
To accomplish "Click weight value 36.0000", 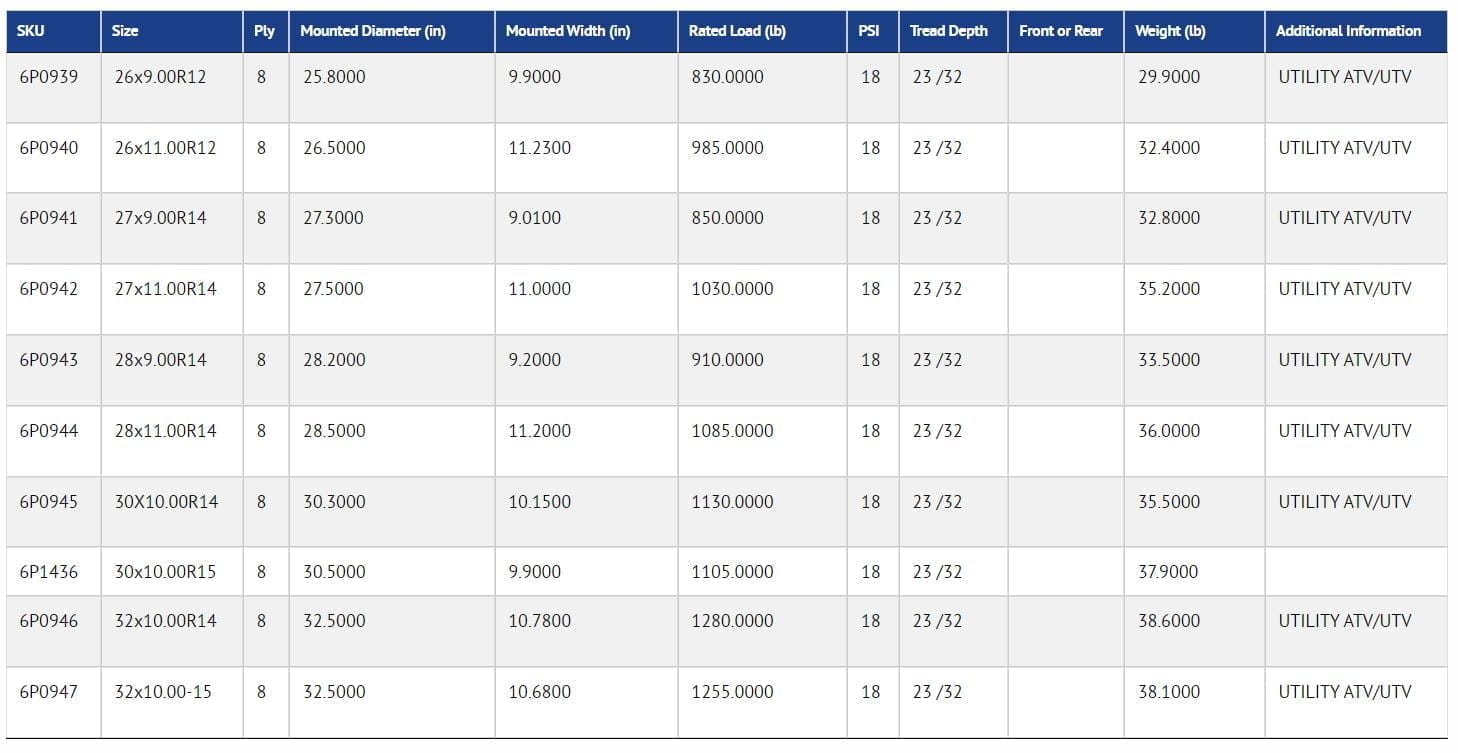I will (1169, 431).
